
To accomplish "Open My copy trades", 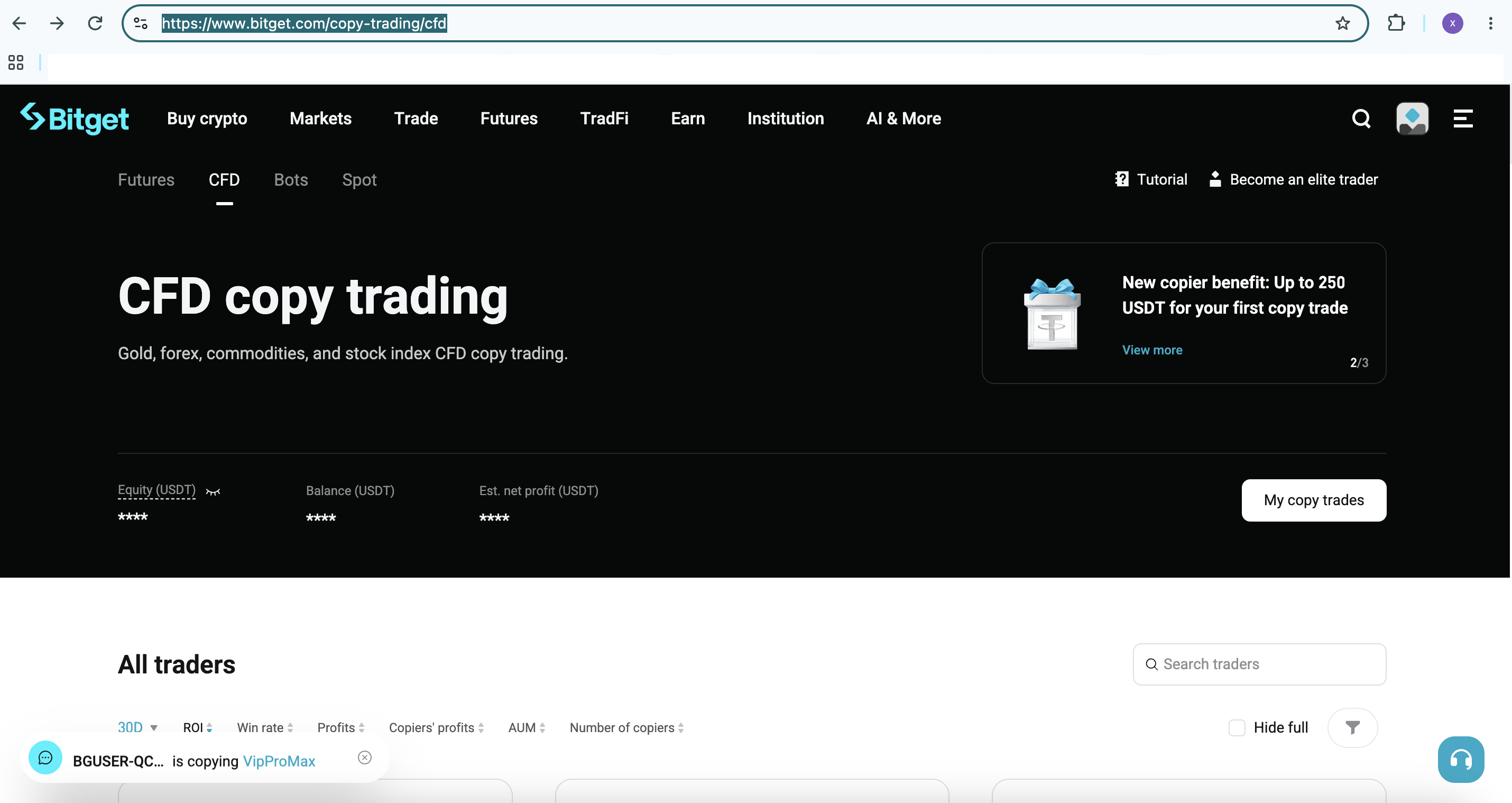I will click(x=1314, y=500).
